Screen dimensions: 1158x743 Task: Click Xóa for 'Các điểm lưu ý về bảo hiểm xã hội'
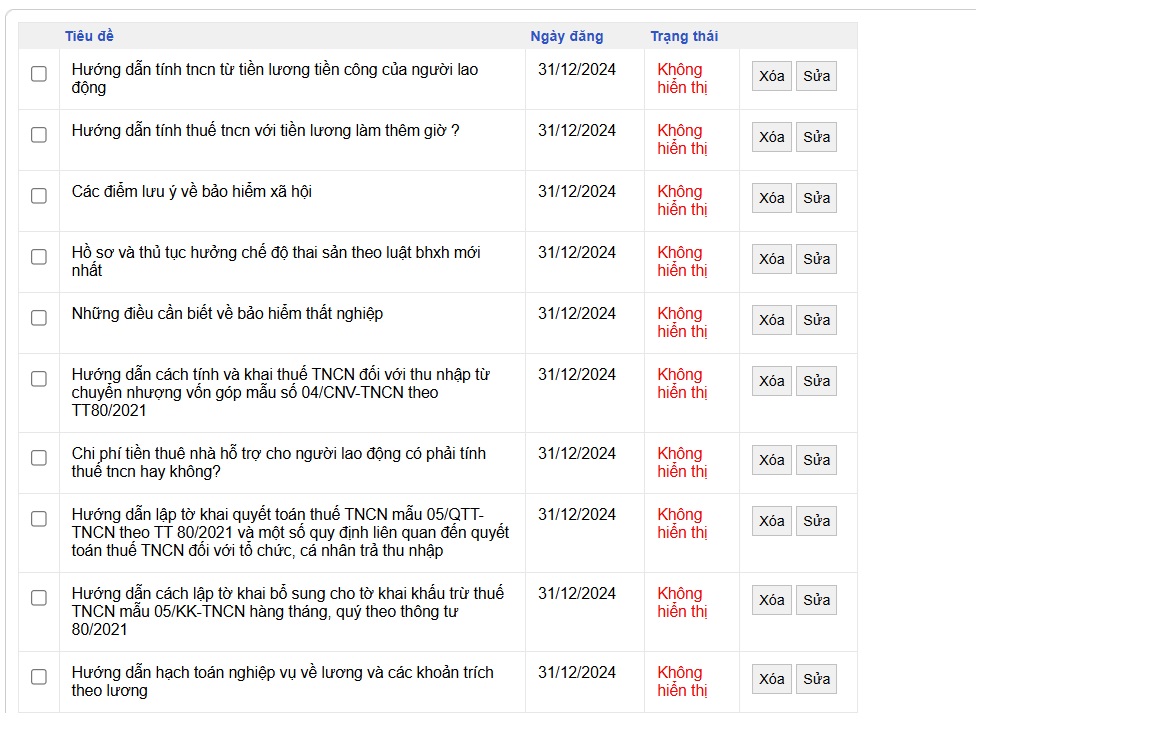[x=771, y=198]
